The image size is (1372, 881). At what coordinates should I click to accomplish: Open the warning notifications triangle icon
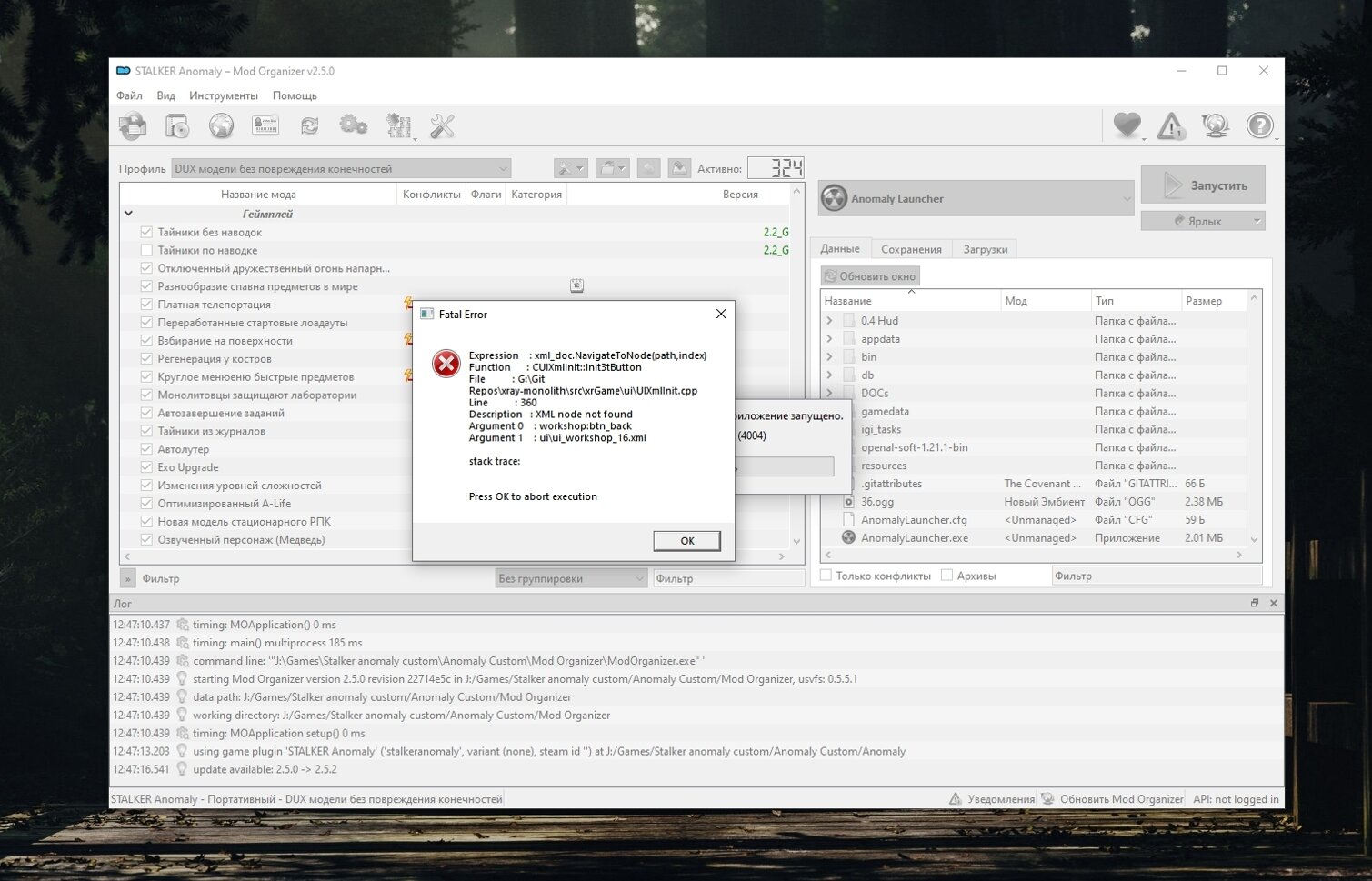(x=1171, y=125)
